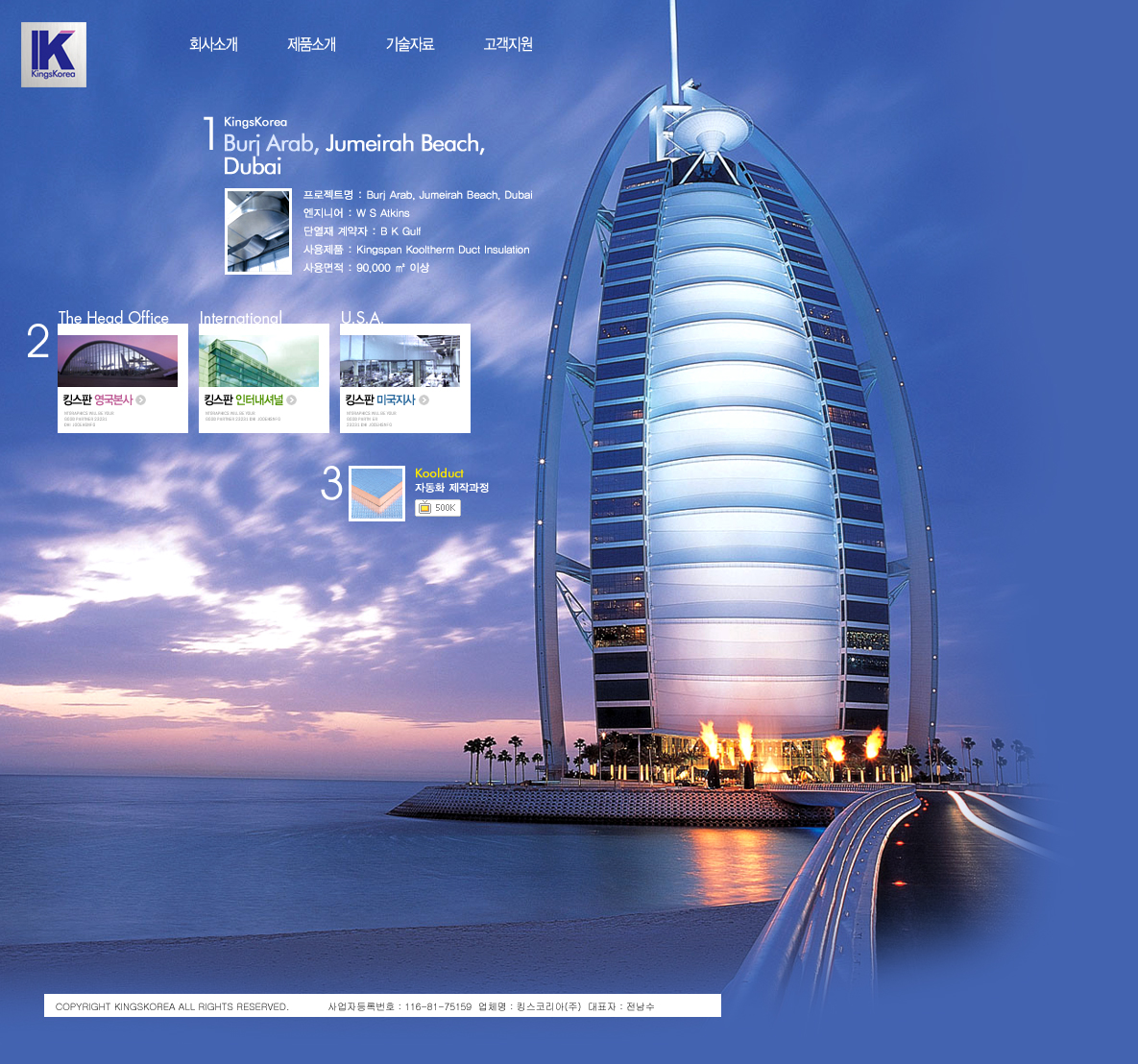
Task: Open the Head Office building image
Action: click(x=117, y=360)
